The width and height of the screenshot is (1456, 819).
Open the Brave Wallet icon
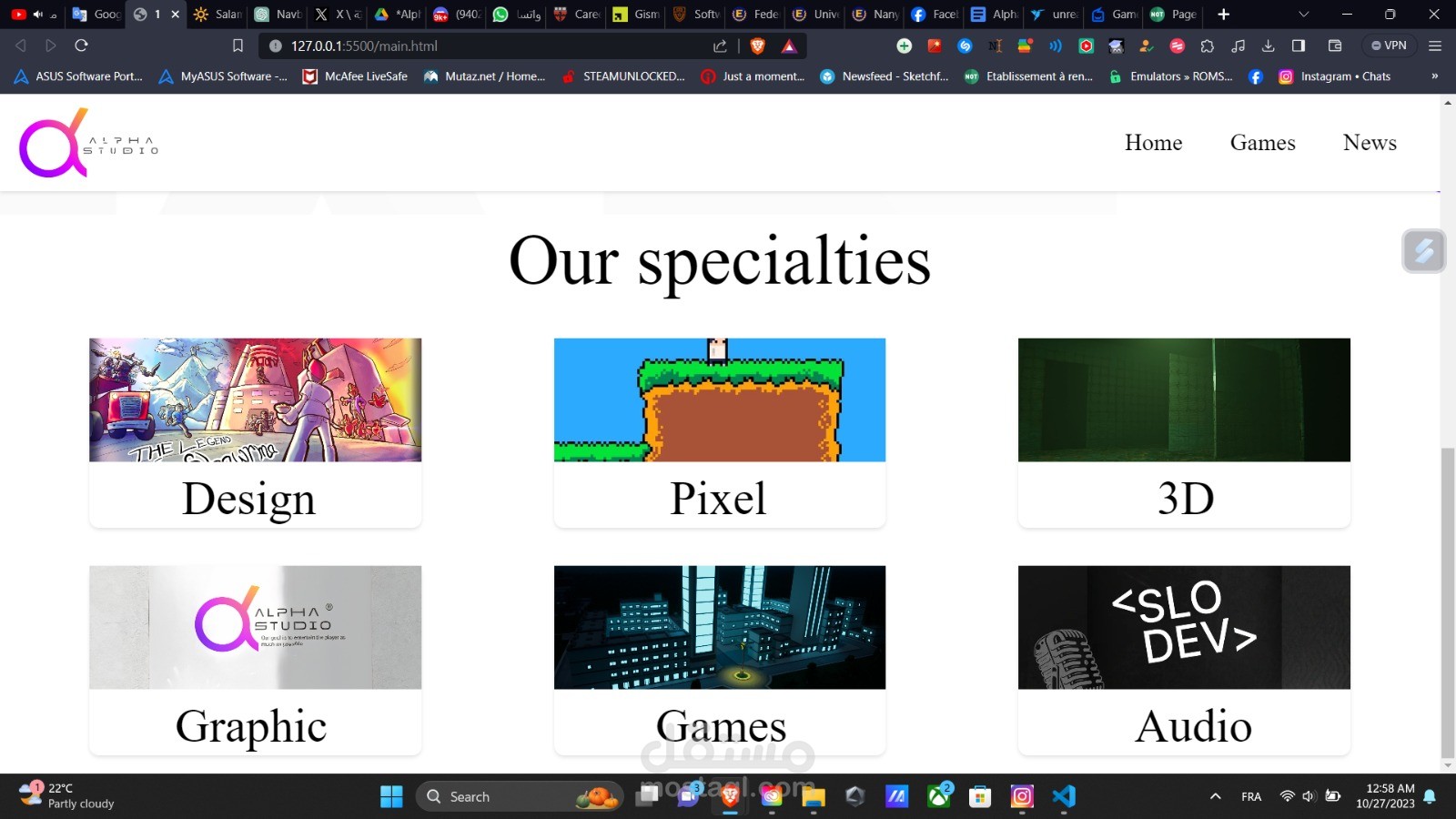click(x=1335, y=45)
